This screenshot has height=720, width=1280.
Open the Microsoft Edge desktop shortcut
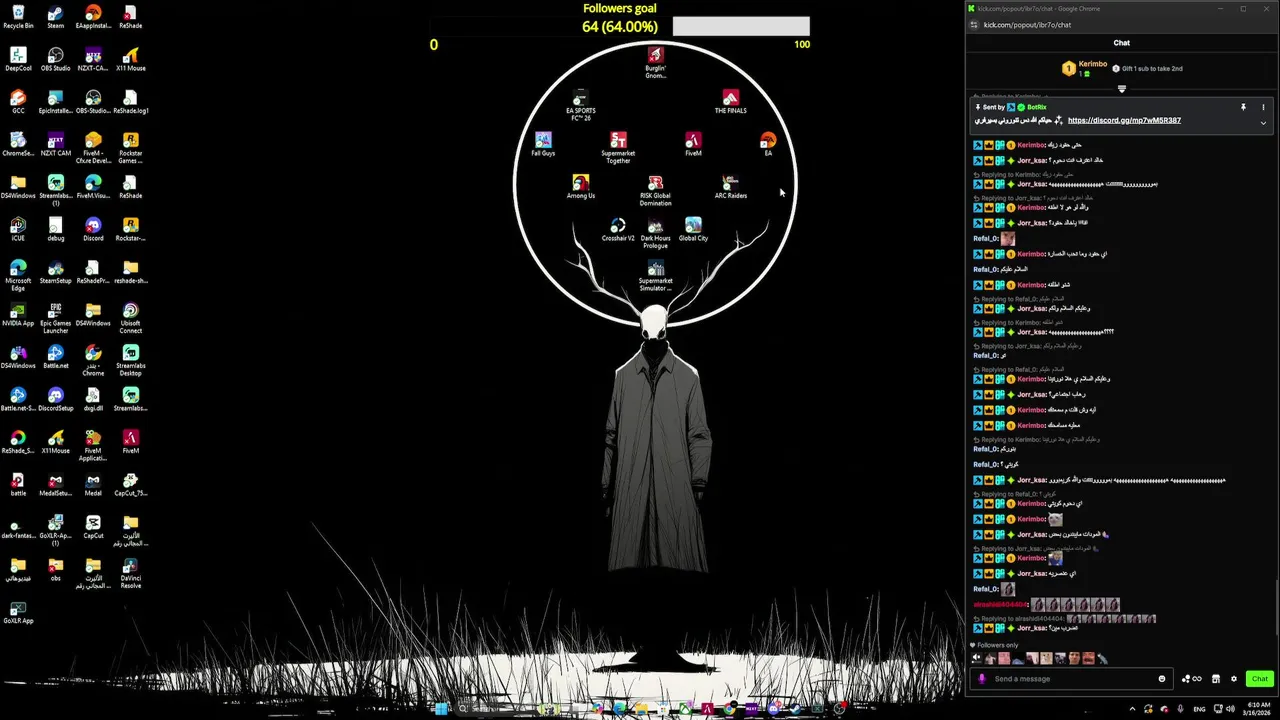pyautogui.click(x=18, y=276)
